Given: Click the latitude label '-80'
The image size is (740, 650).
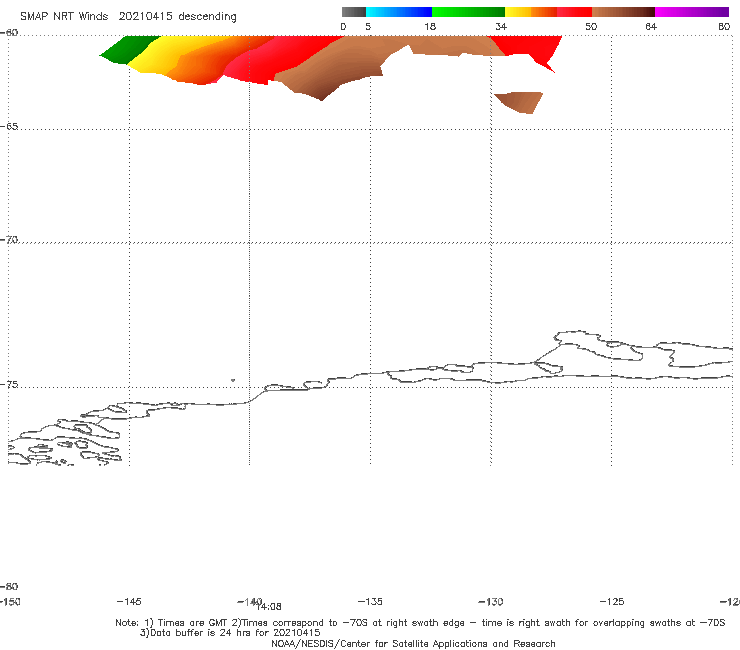Looking at the screenshot, I should pos(9,587).
